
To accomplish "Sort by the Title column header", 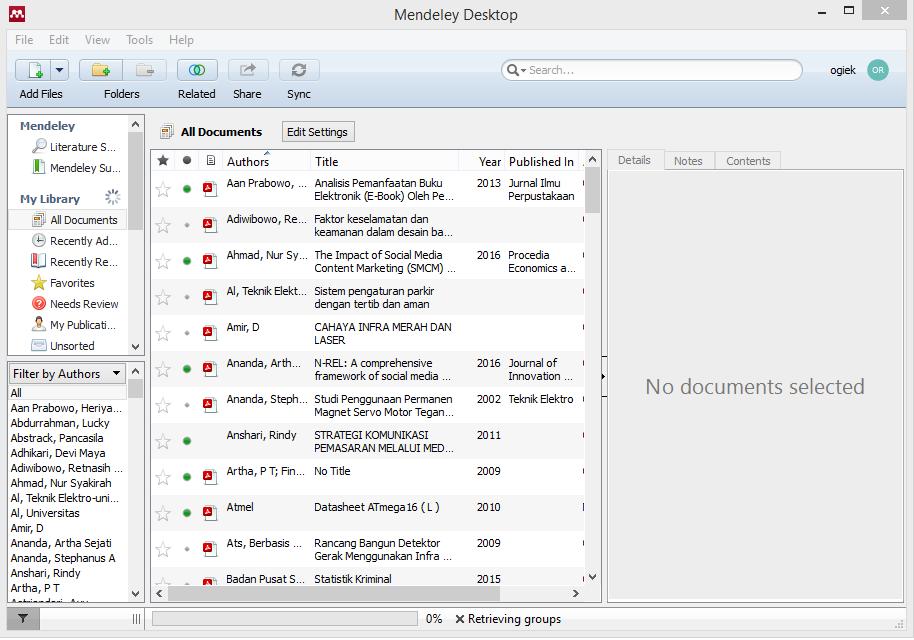I will click(x=385, y=161).
